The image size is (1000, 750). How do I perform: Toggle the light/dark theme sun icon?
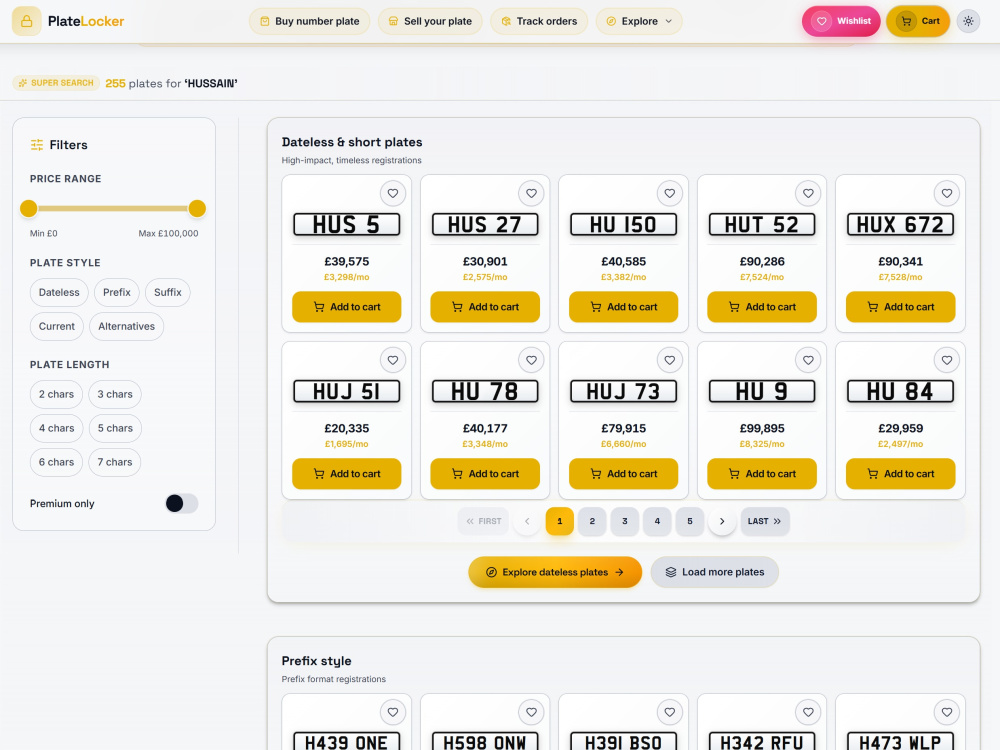click(x=968, y=21)
